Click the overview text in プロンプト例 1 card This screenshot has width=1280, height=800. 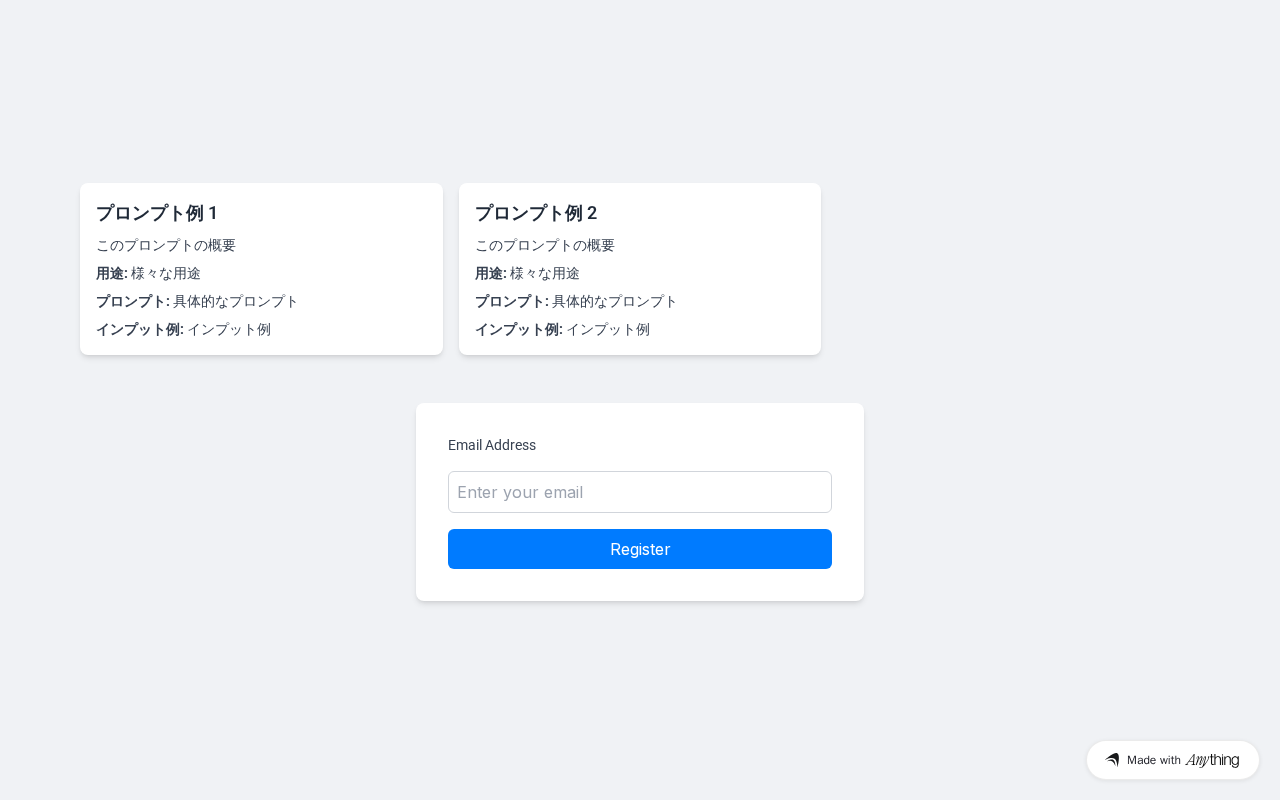coord(166,245)
